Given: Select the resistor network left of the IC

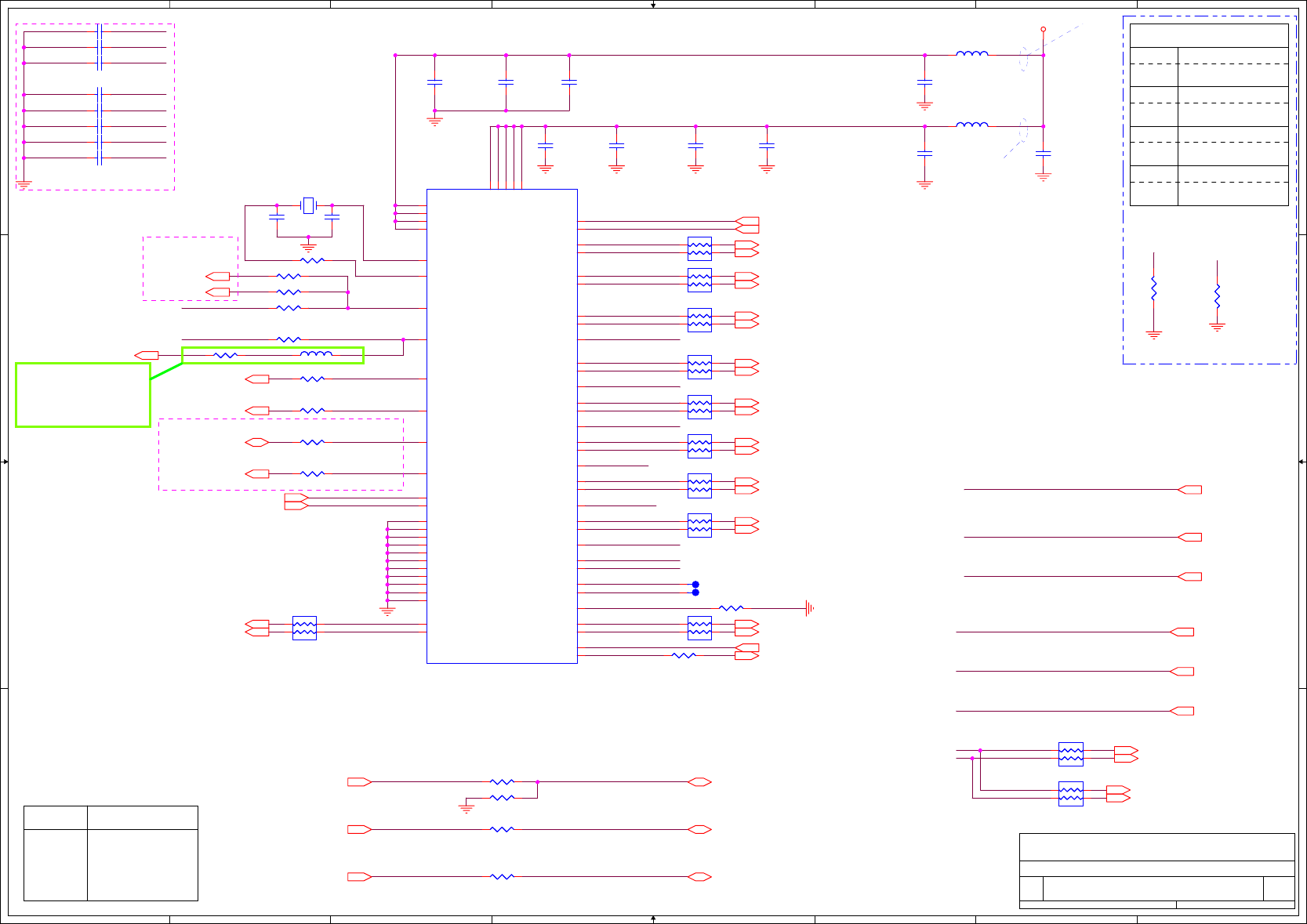Looking at the screenshot, I should click(304, 628).
